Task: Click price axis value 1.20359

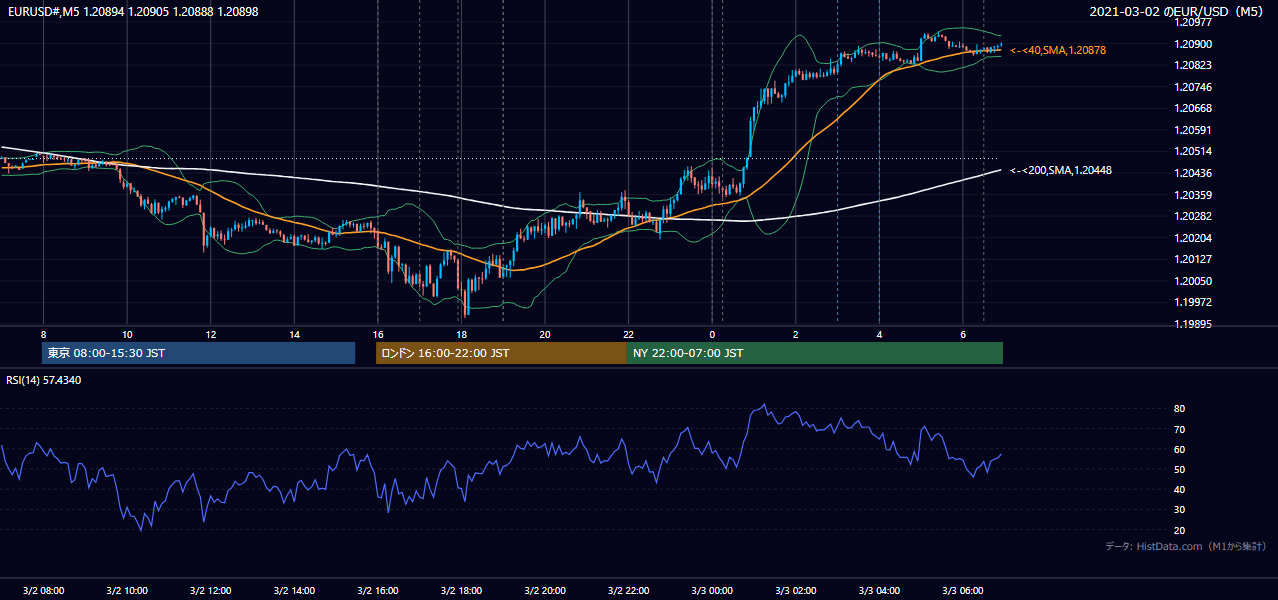Action: 1192,195
